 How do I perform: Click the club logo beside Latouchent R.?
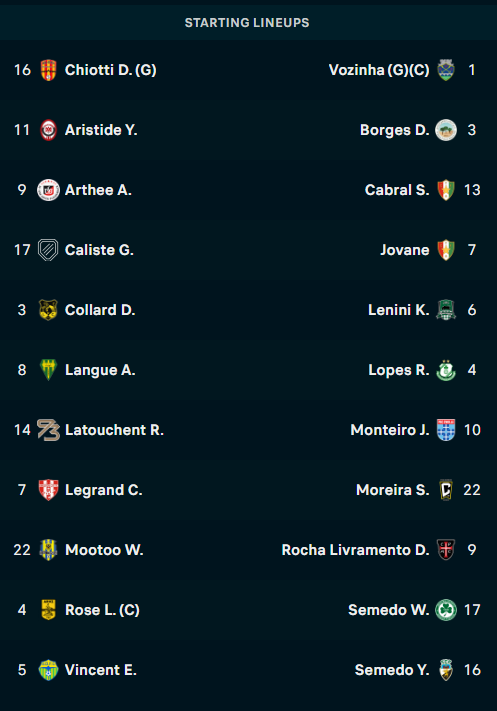[48, 430]
